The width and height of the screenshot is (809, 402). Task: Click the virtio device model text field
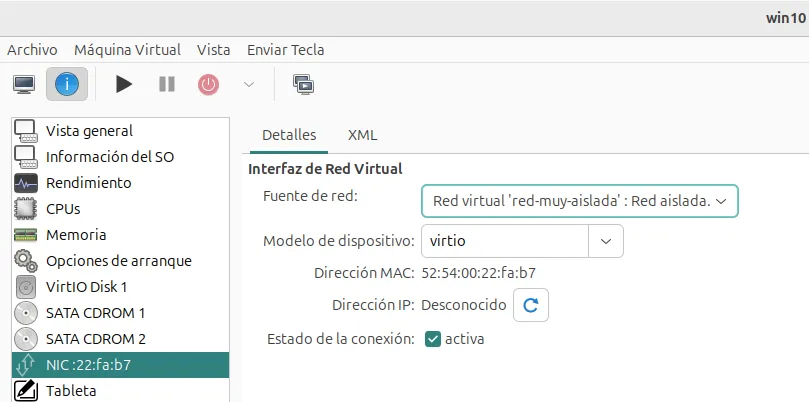click(503, 241)
